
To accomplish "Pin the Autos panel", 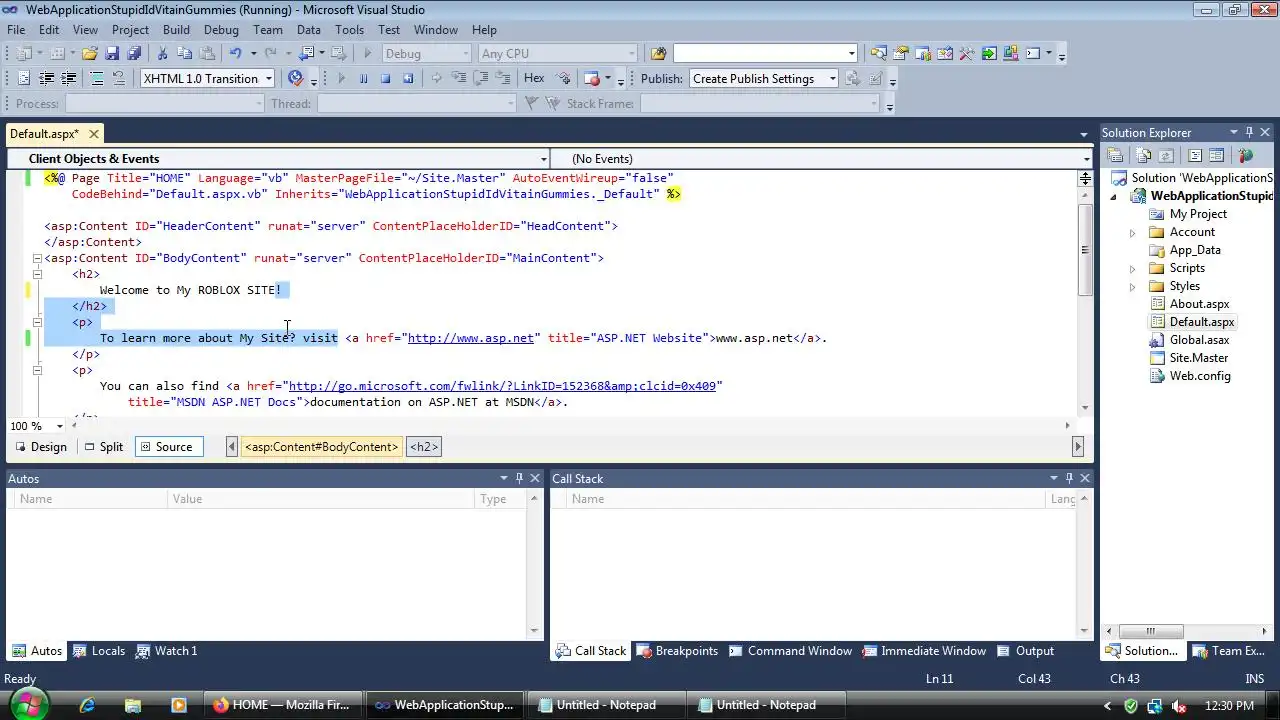I will tap(519, 478).
